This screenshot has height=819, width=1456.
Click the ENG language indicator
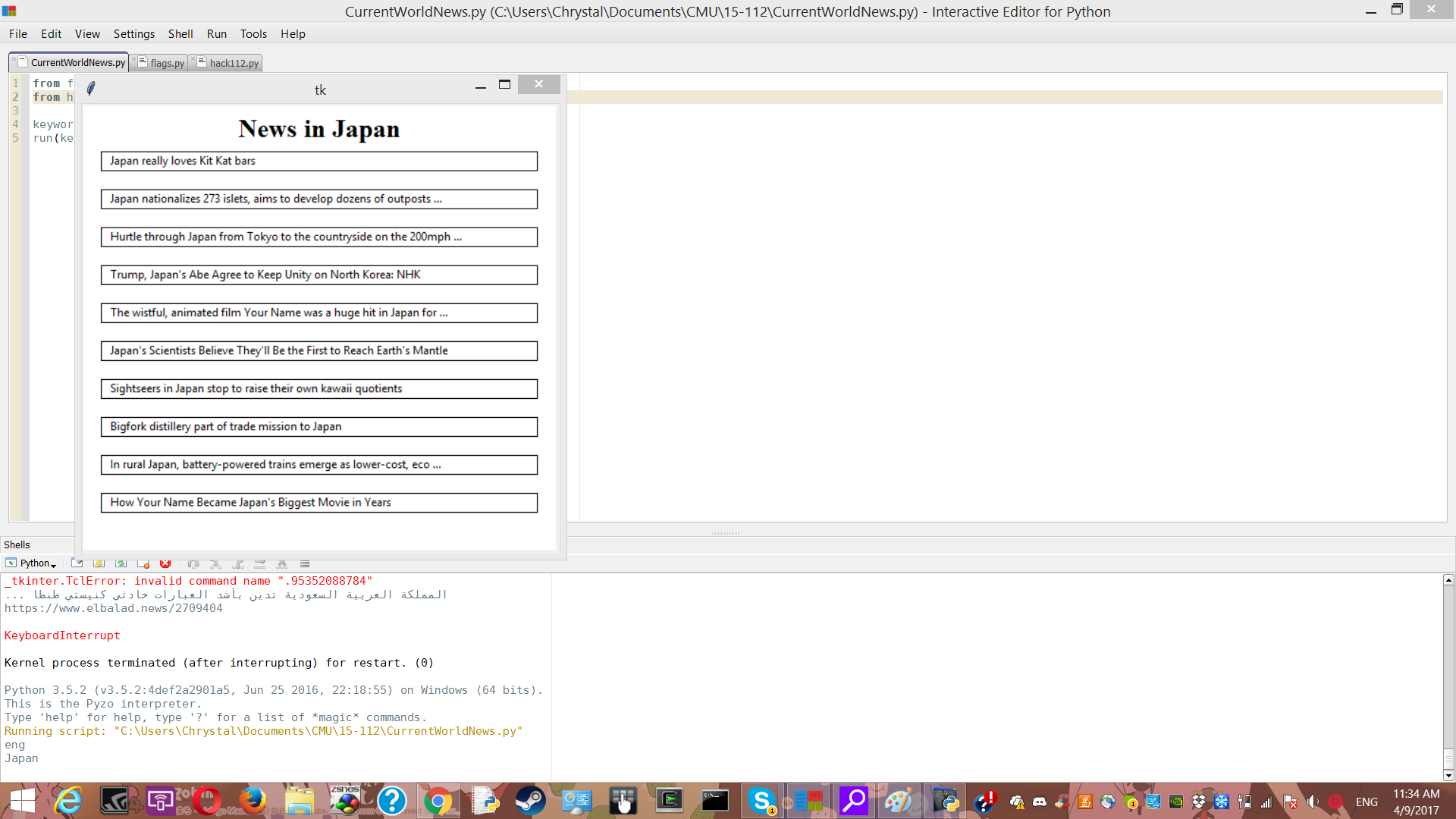tap(1367, 802)
